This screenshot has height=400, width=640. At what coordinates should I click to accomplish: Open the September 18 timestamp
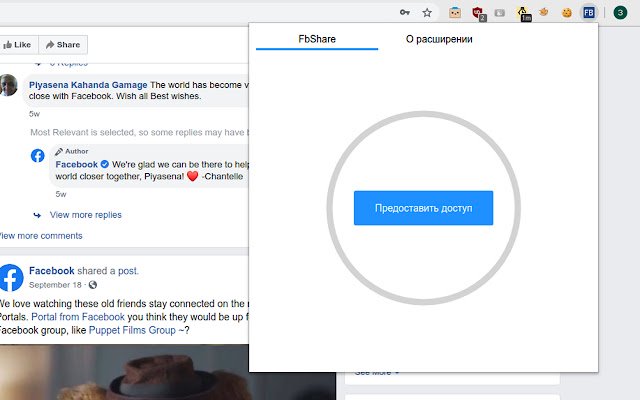[x=55, y=285]
